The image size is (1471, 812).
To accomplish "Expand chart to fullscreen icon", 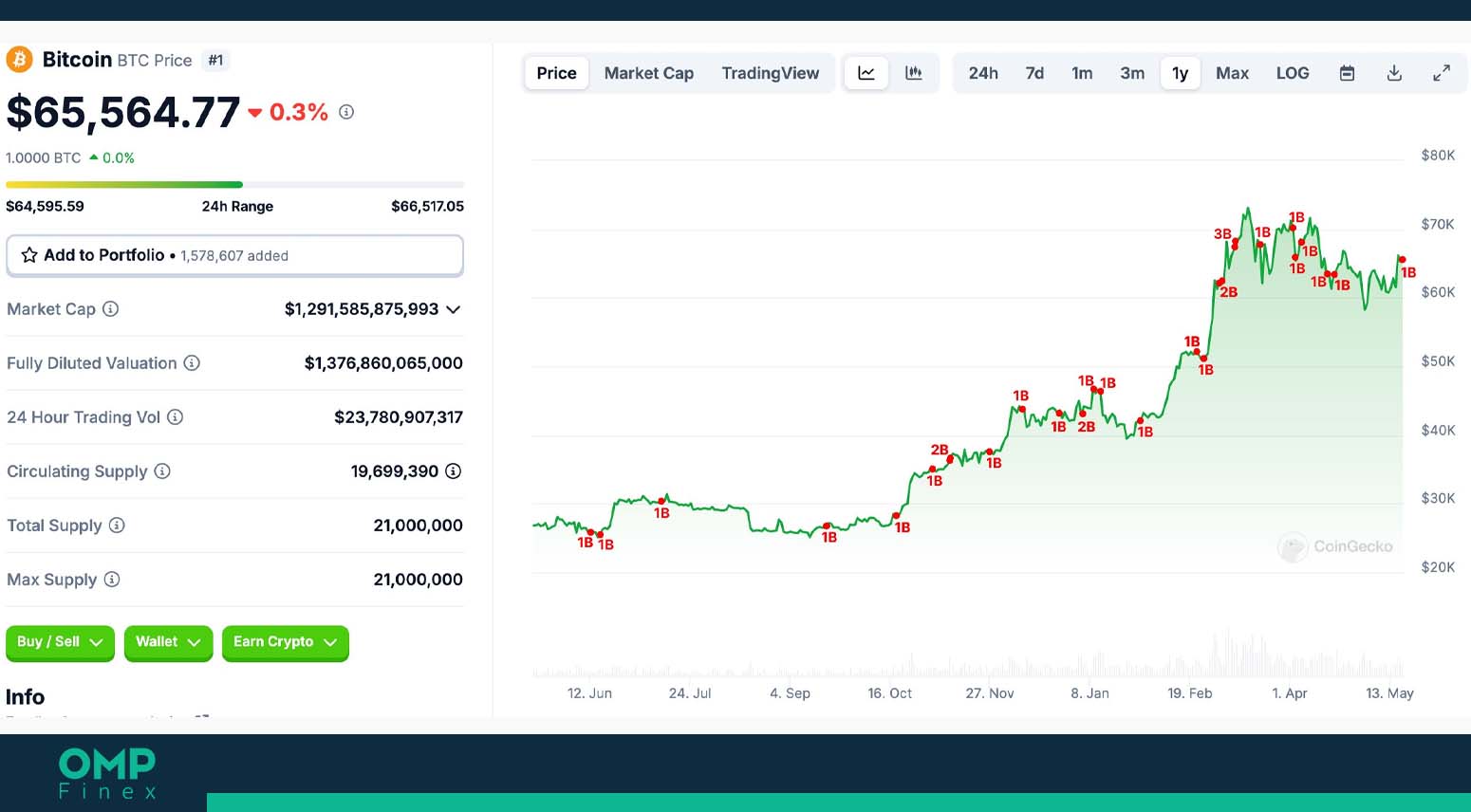I will [1442, 73].
